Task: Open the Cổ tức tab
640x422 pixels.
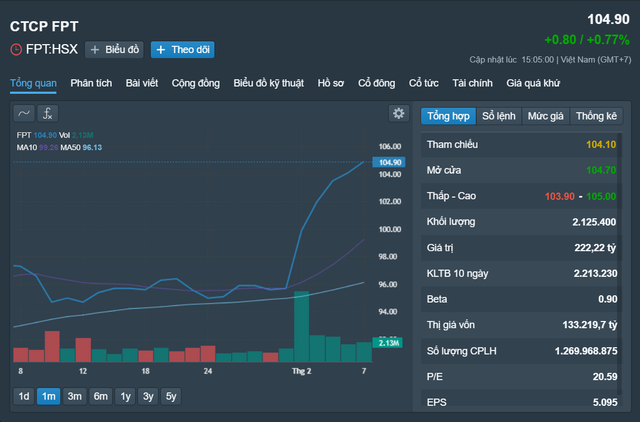Action: coord(425,82)
